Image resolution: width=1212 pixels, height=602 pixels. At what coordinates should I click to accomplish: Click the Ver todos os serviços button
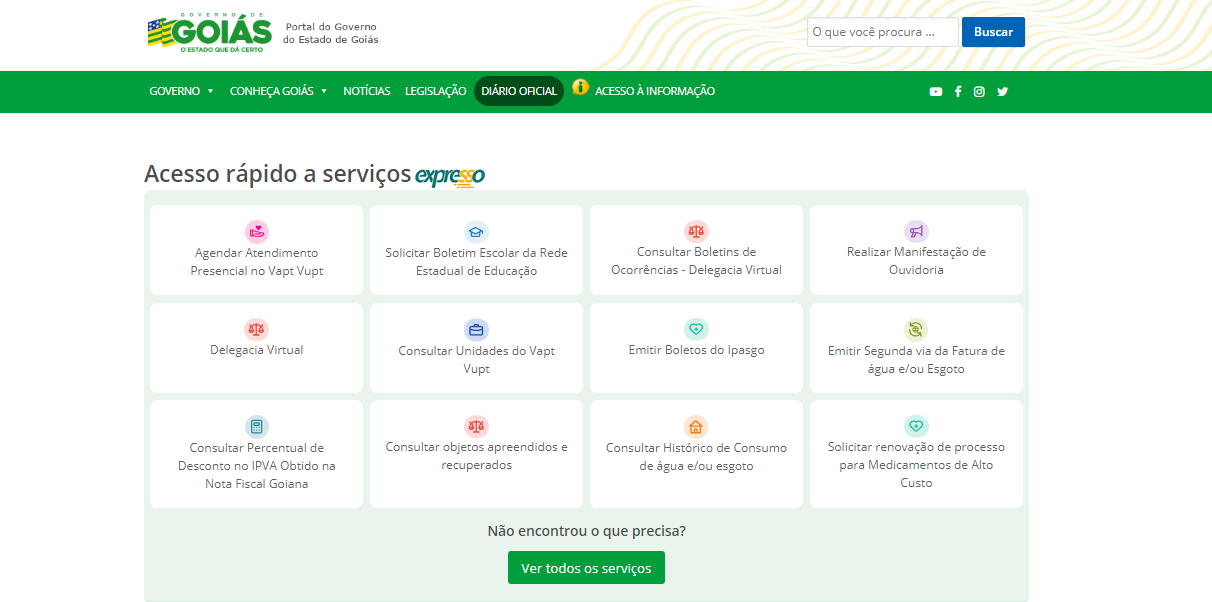tap(586, 567)
